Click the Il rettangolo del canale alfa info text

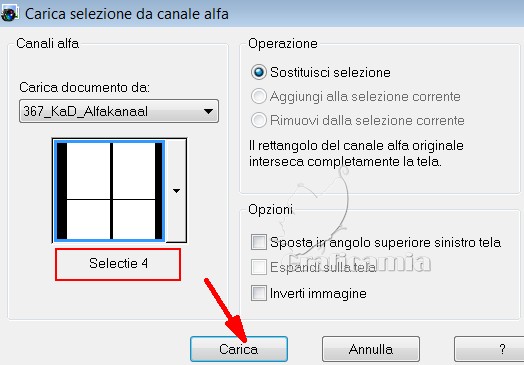356,153
